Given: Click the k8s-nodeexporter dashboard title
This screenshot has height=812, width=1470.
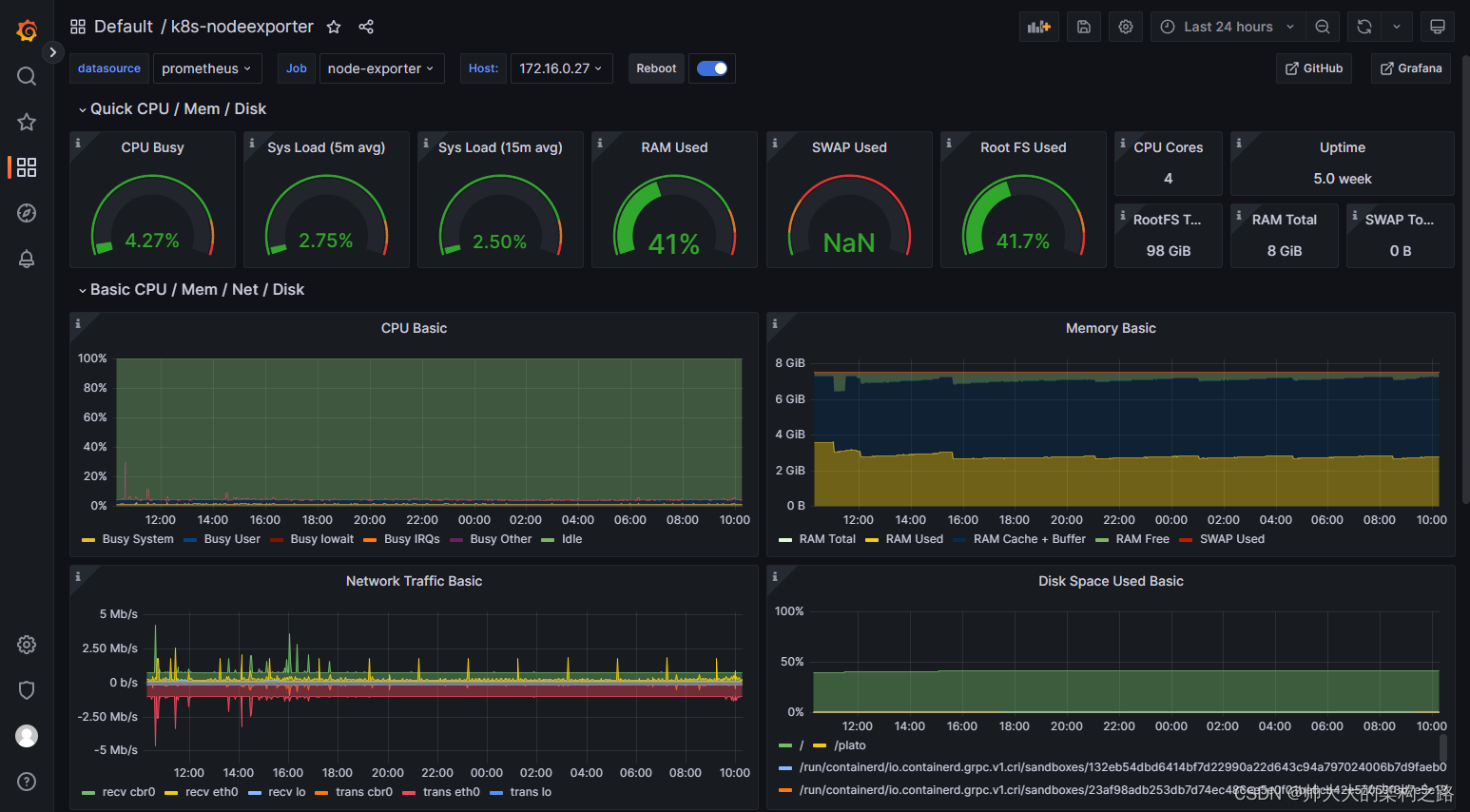Looking at the screenshot, I should pyautogui.click(x=242, y=27).
